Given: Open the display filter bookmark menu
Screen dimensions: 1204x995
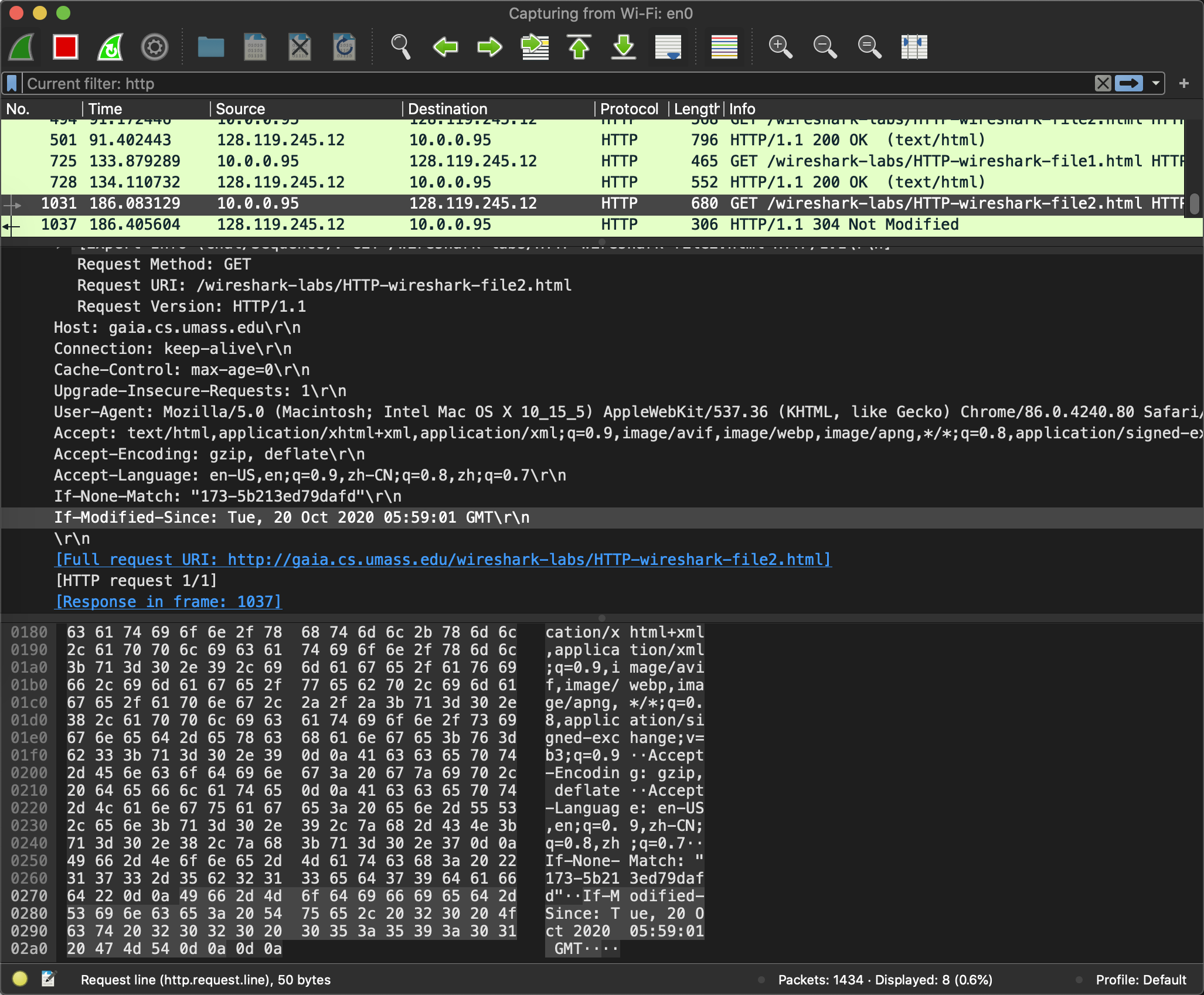Looking at the screenshot, I should [12, 84].
